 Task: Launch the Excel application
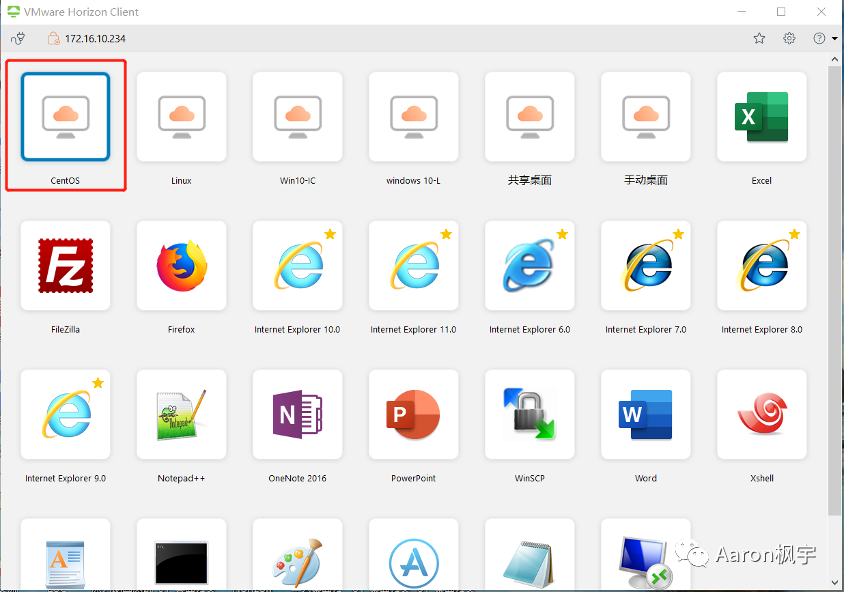[762, 117]
